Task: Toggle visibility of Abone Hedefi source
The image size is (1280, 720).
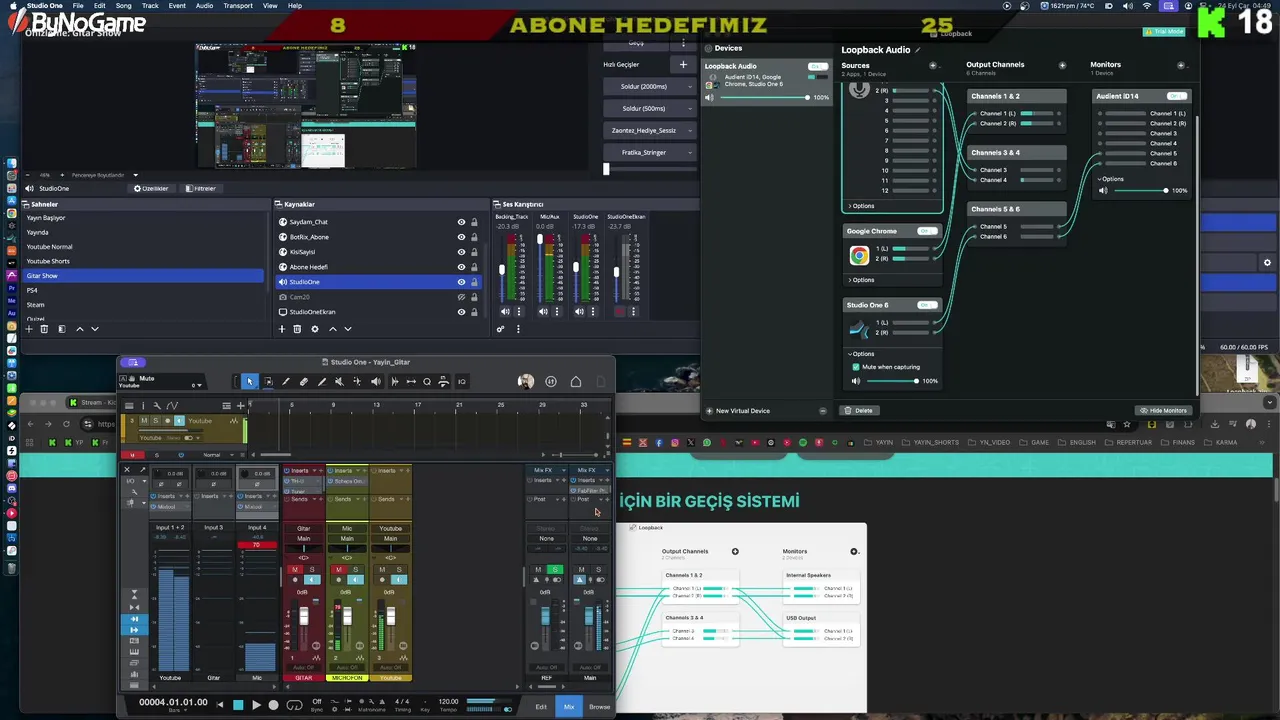Action: point(461,267)
